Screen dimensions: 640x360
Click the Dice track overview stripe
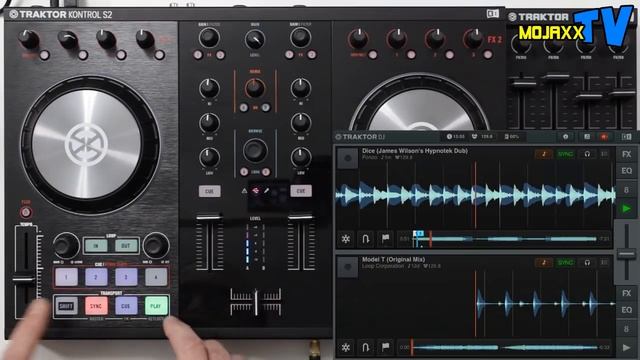(505, 239)
